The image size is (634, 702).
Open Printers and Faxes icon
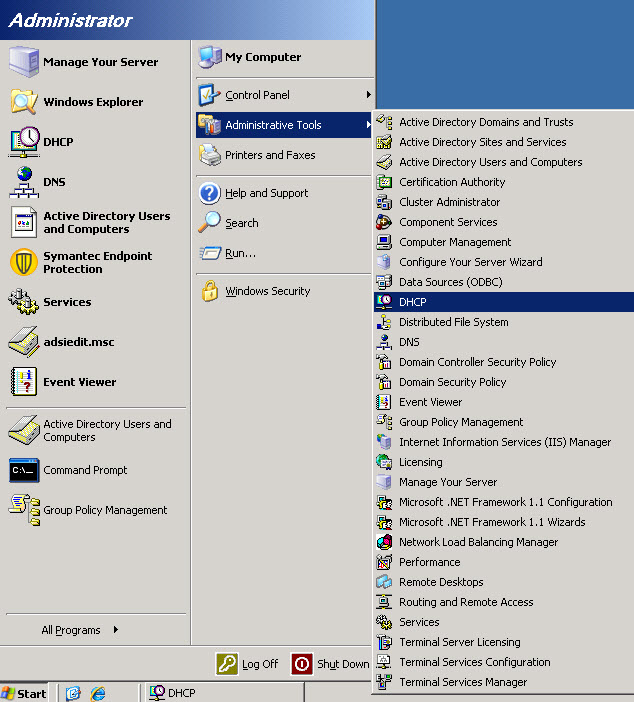pyautogui.click(x=210, y=155)
